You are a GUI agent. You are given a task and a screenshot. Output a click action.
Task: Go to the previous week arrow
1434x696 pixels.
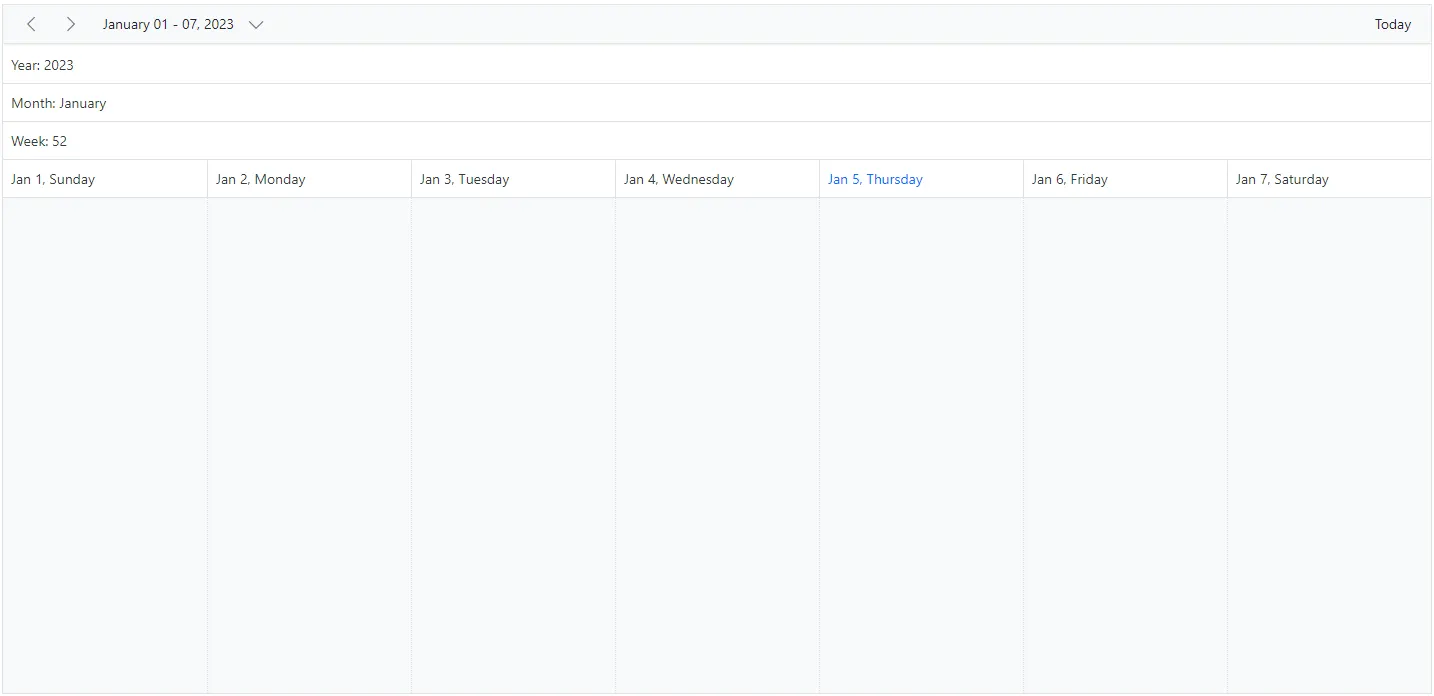point(31,24)
